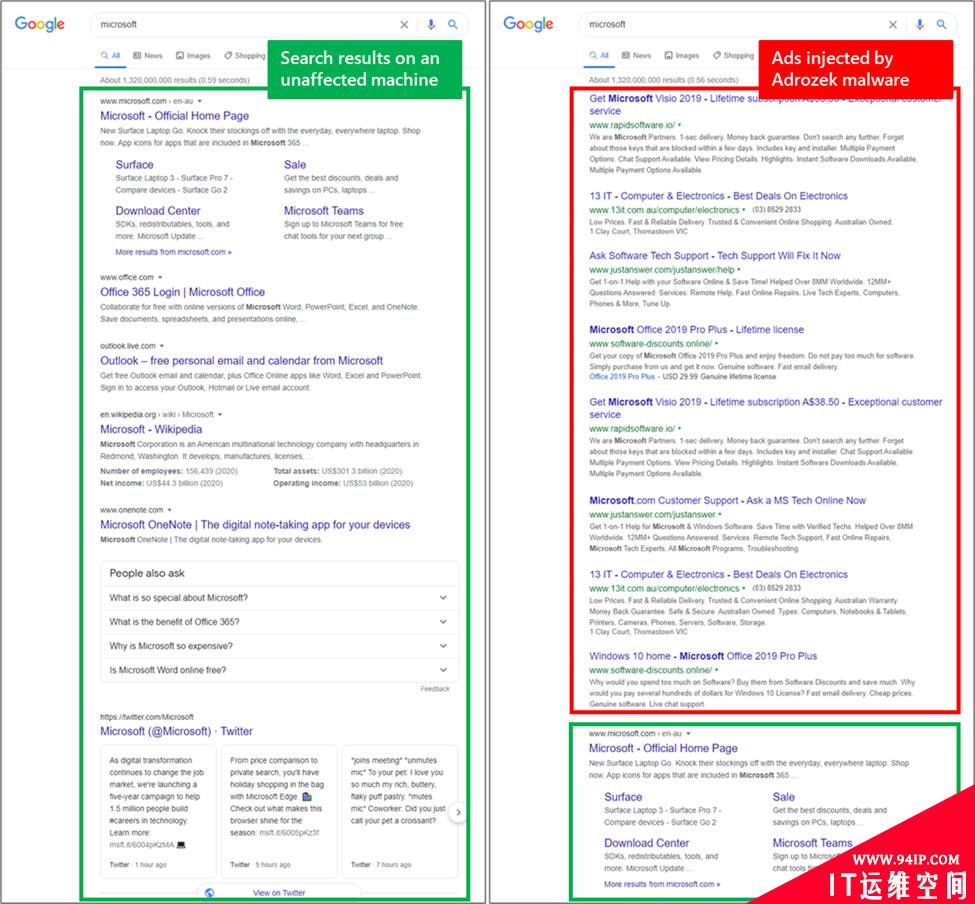The width and height of the screenshot is (975, 904).
Task: Click 'About 1,320,000,000 results' text in left window
Action: 175,80
